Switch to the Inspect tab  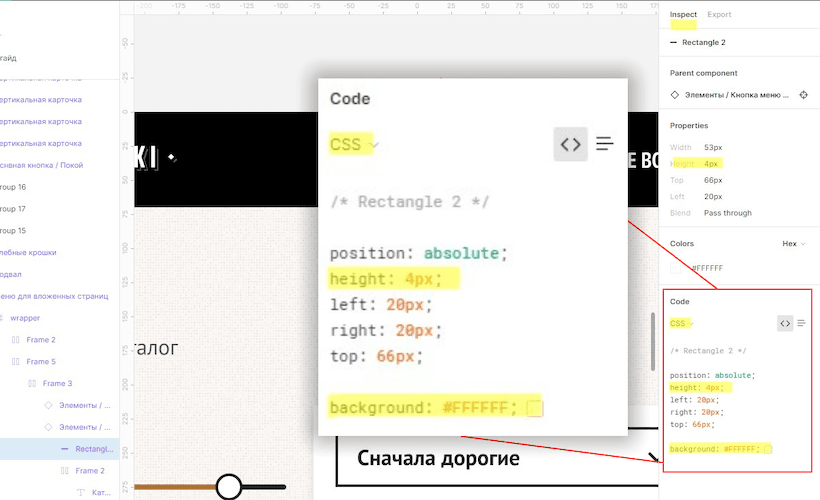(x=683, y=15)
